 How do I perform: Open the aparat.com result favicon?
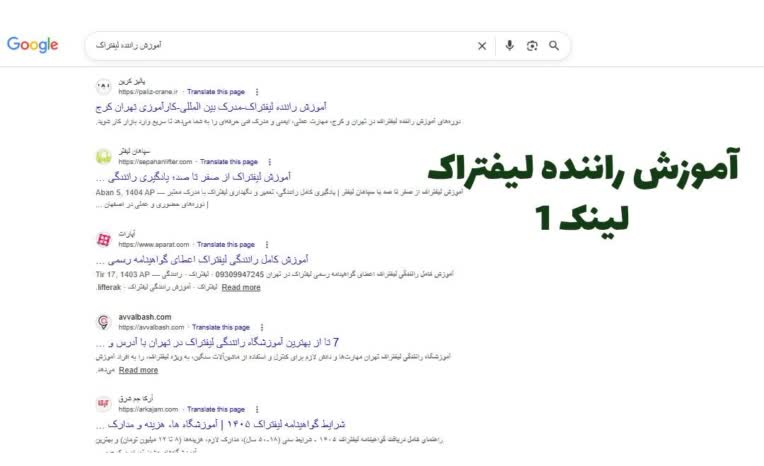(103, 239)
